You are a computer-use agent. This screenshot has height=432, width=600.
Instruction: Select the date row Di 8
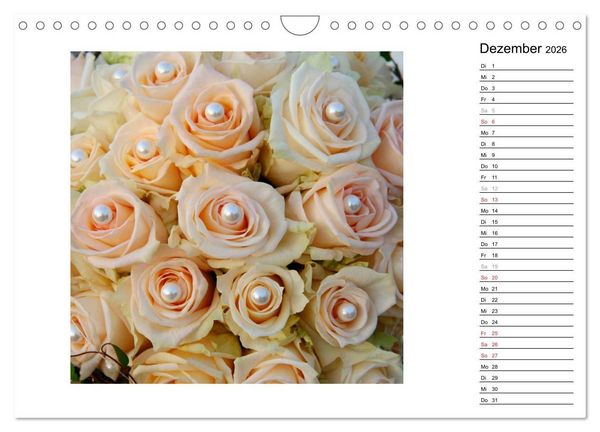click(x=527, y=144)
